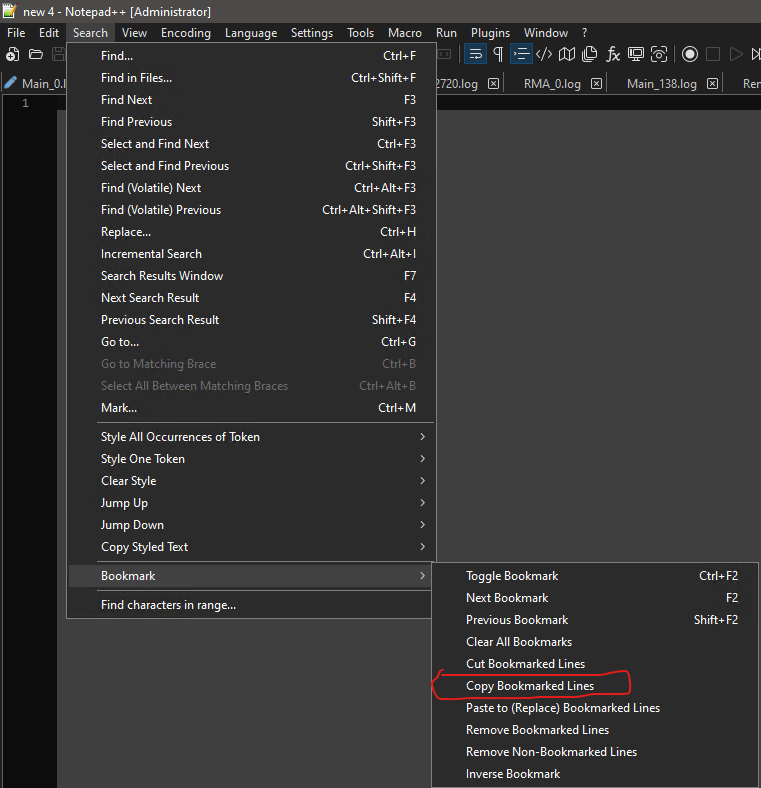
Task: Choose Find... from Search menu
Action: 251,56
